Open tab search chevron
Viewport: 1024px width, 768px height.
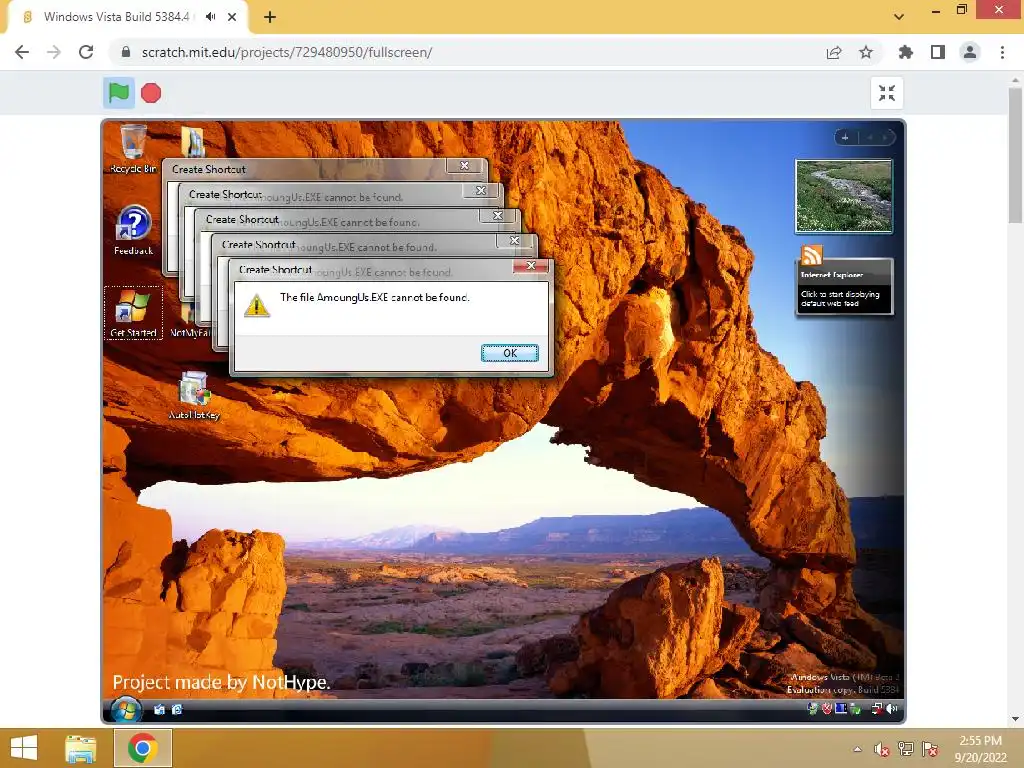click(x=899, y=17)
